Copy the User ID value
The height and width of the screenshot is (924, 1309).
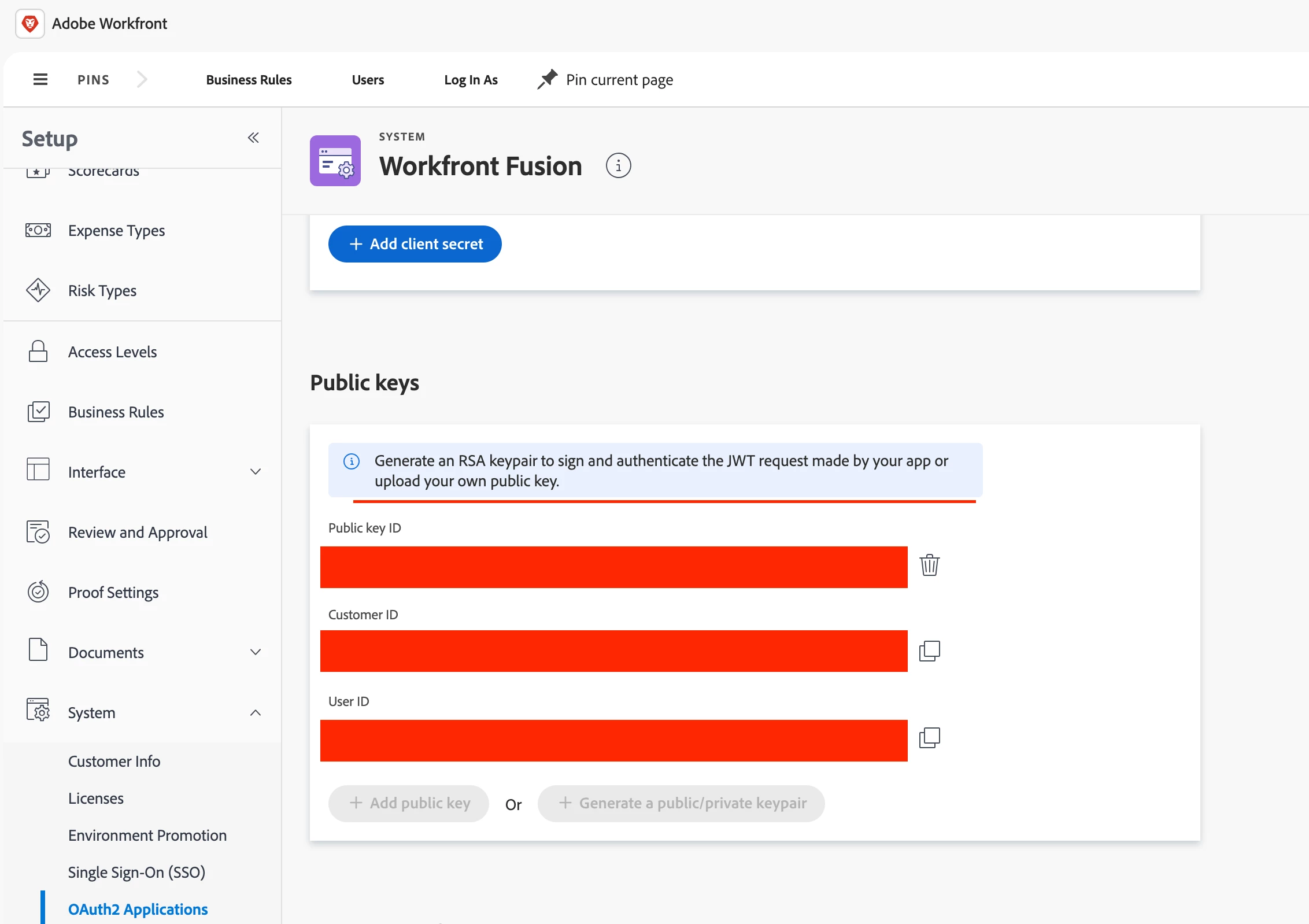coord(929,738)
